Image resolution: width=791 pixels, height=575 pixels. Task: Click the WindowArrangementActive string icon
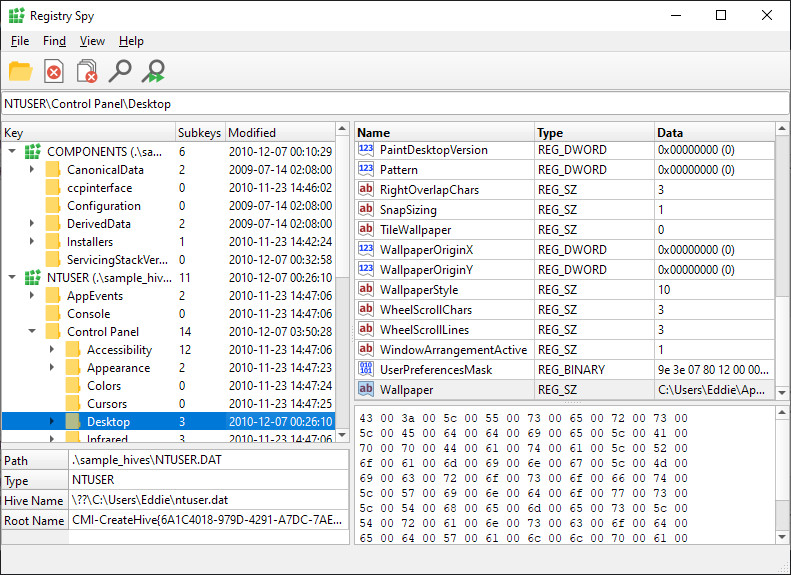pyautogui.click(x=366, y=349)
